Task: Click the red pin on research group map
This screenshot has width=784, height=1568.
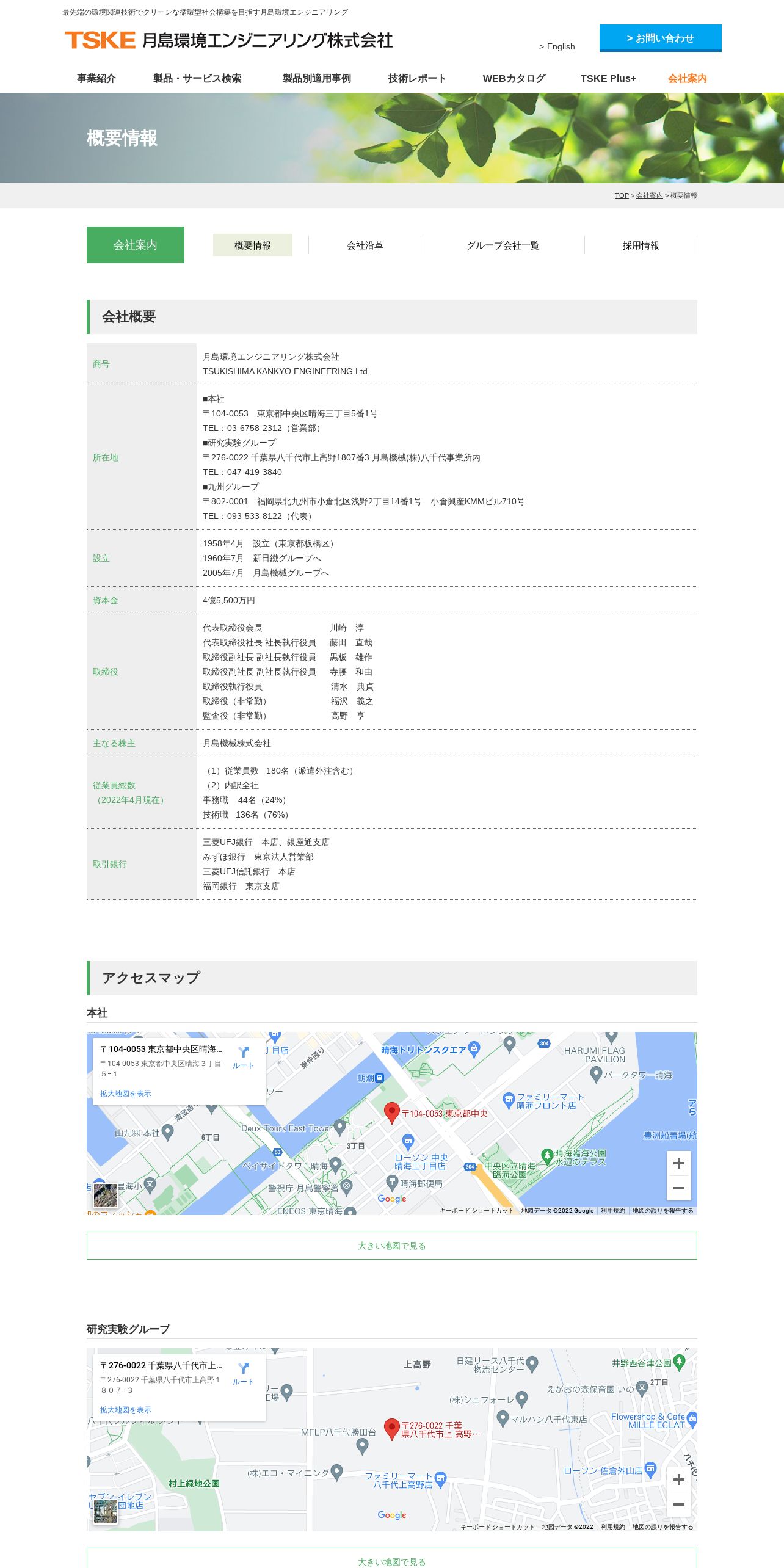Action: (391, 1429)
